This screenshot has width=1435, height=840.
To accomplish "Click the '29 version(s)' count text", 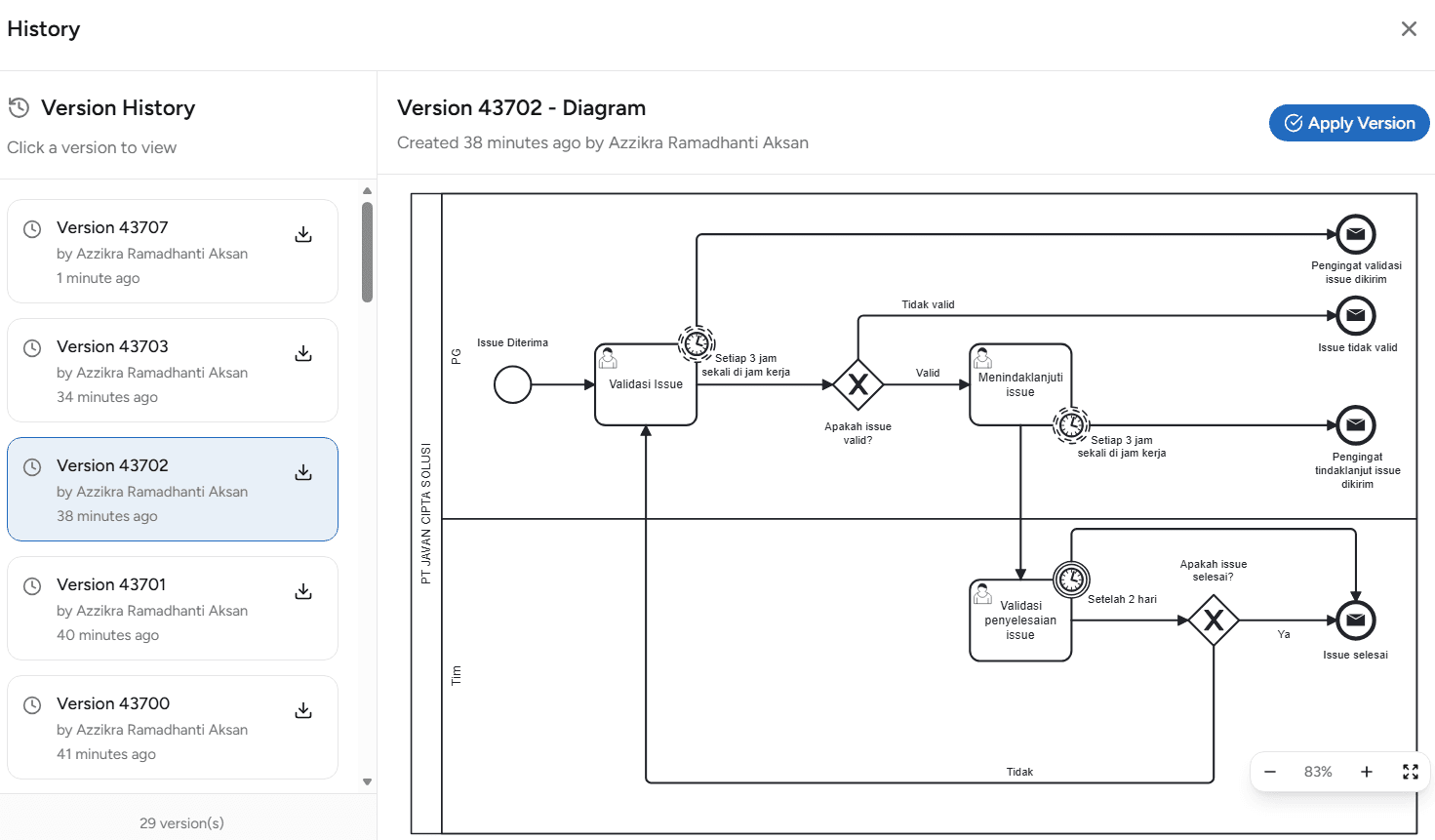I will pyautogui.click(x=181, y=823).
